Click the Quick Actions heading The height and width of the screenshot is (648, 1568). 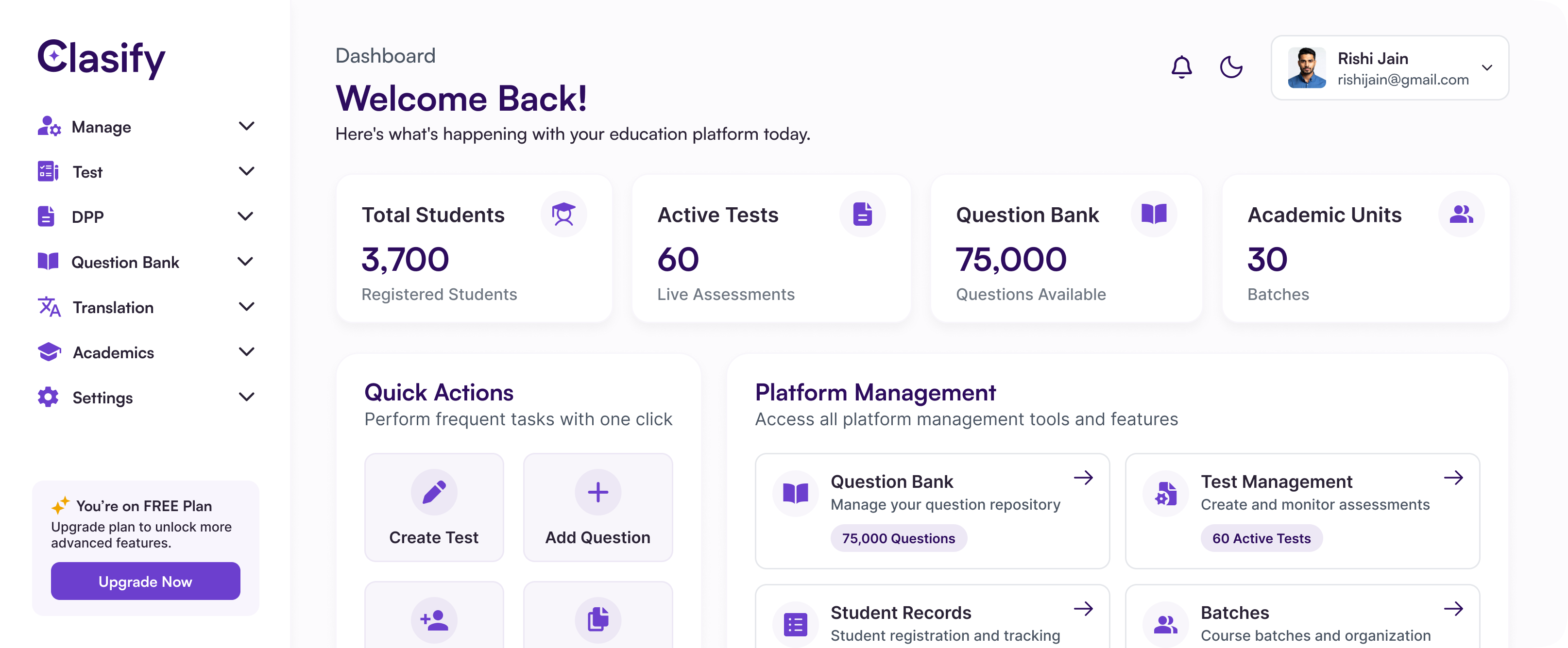(x=439, y=393)
